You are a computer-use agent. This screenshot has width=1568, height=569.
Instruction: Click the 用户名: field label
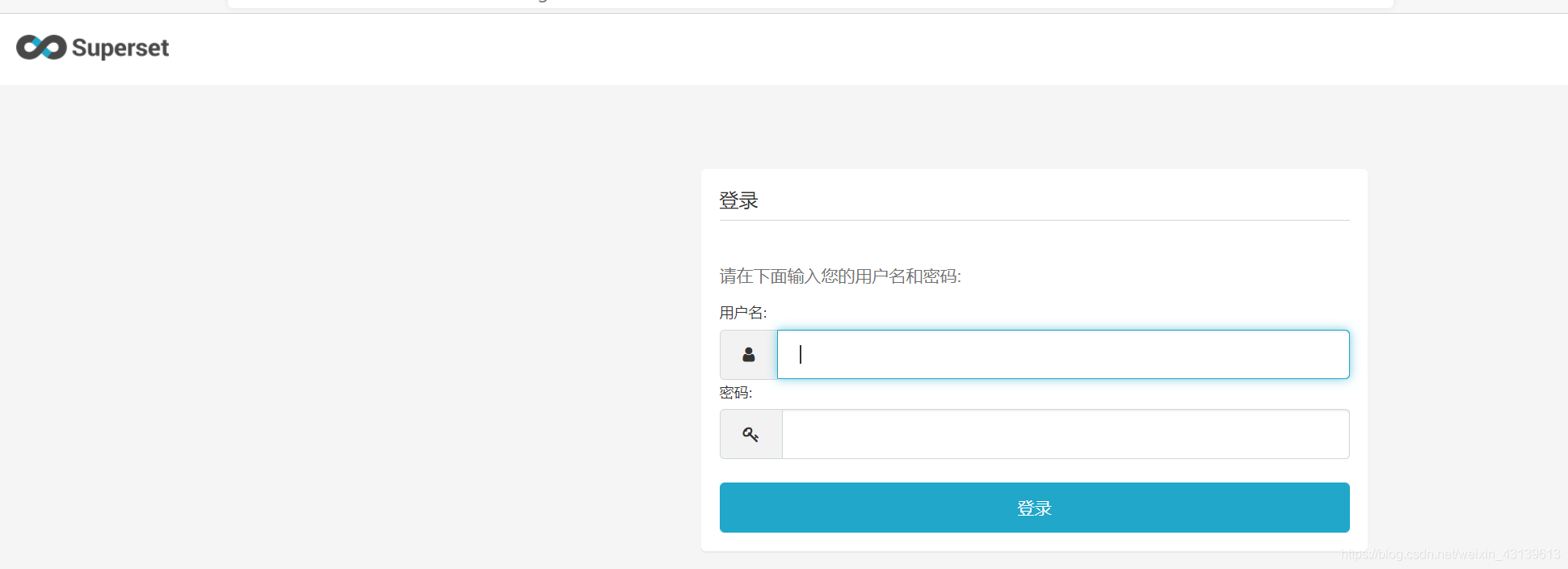[x=742, y=313]
